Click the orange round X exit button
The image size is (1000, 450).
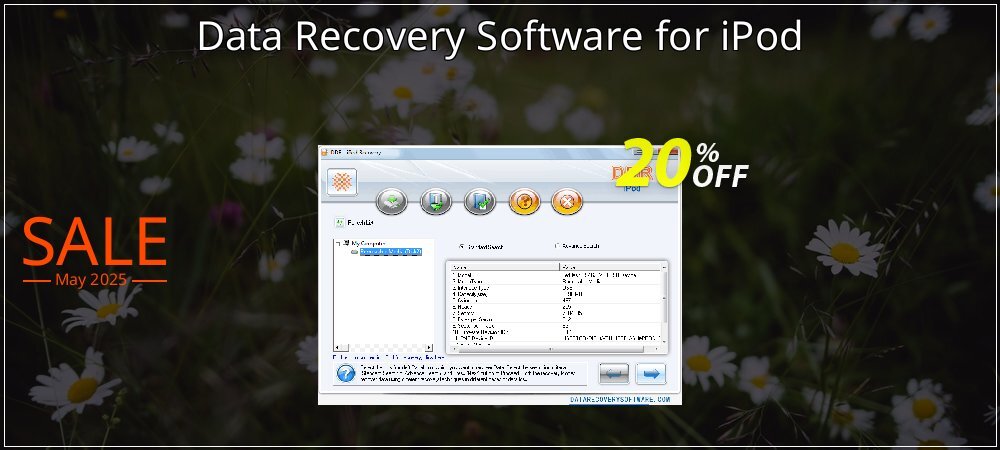[567, 202]
